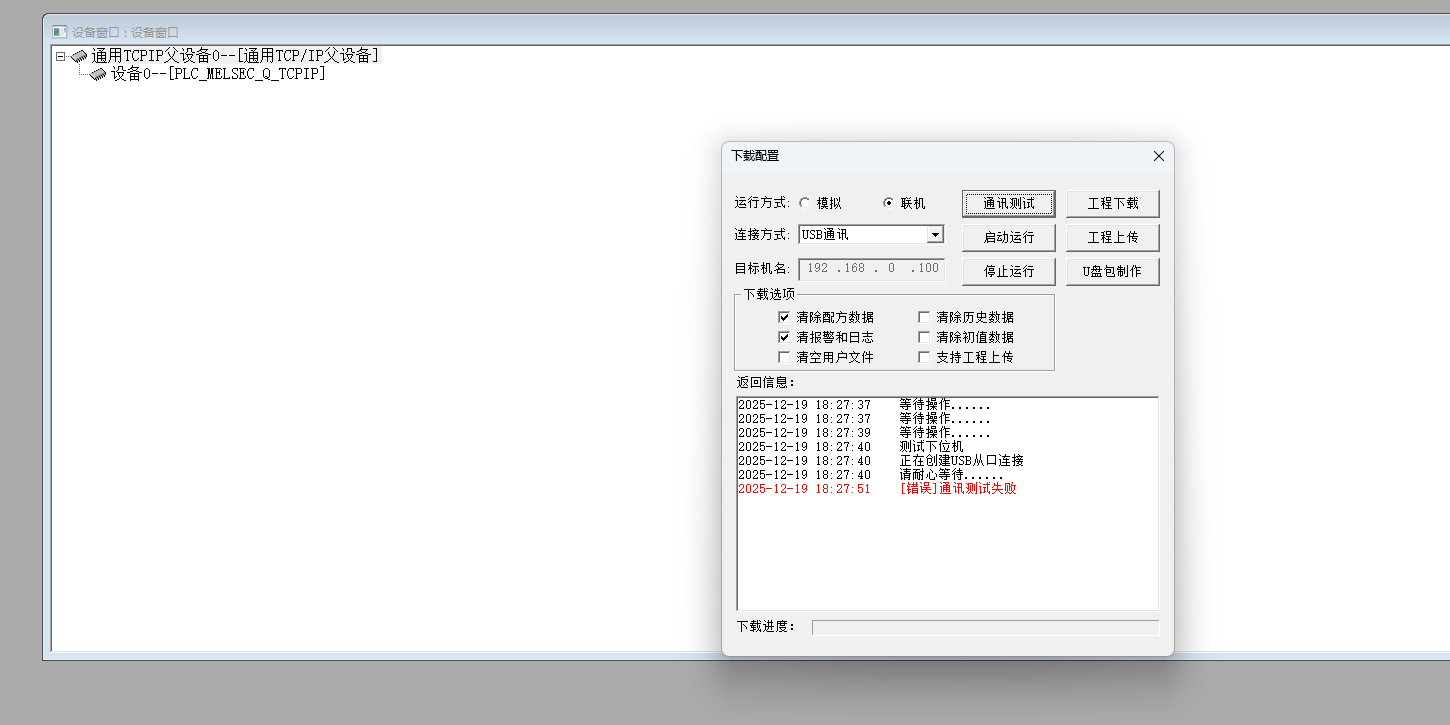1450x725 pixels.
Task: Click the 工程上传 button
Action: point(1112,237)
